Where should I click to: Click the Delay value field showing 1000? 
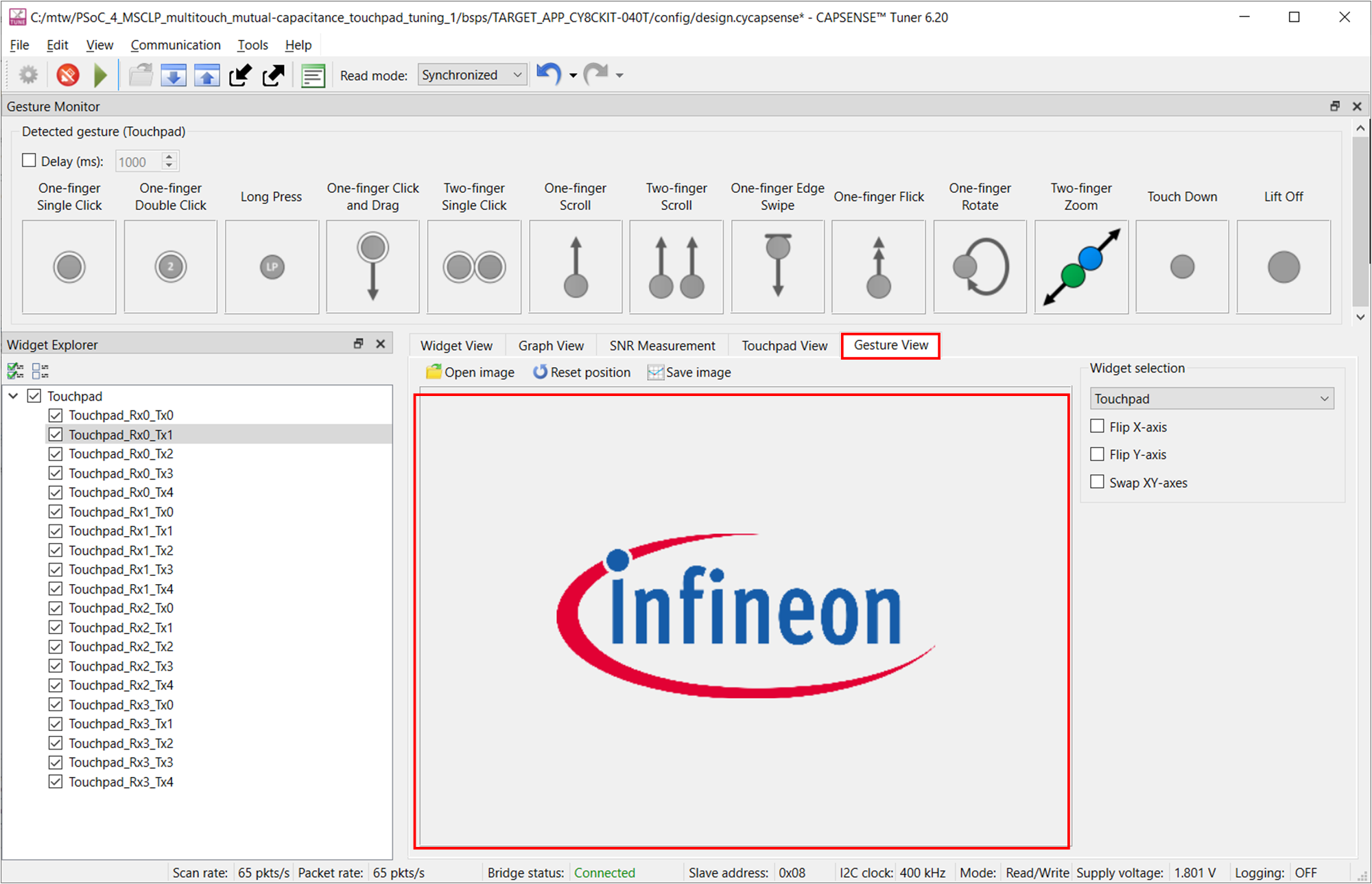coord(139,162)
